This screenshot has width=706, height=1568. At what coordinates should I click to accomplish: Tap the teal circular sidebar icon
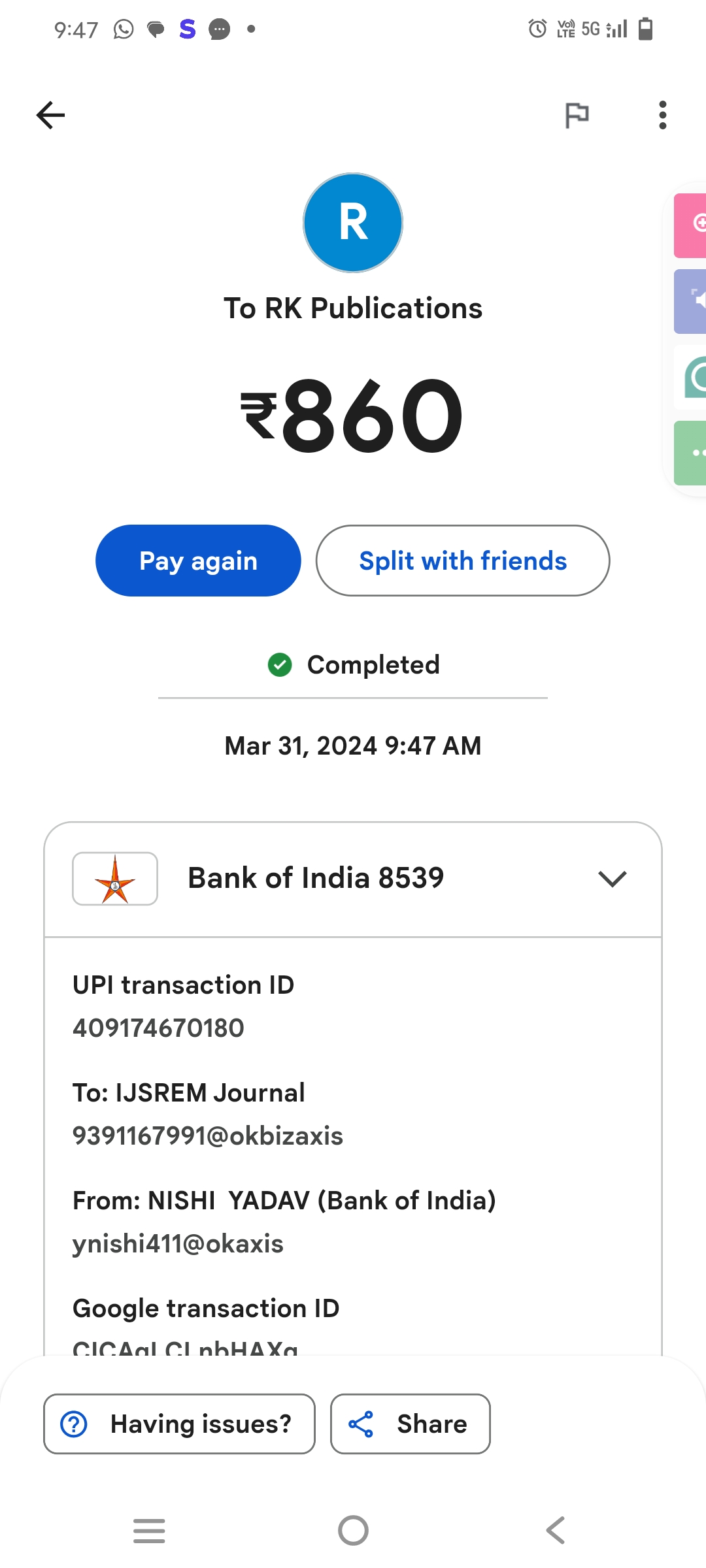pyautogui.click(x=694, y=377)
